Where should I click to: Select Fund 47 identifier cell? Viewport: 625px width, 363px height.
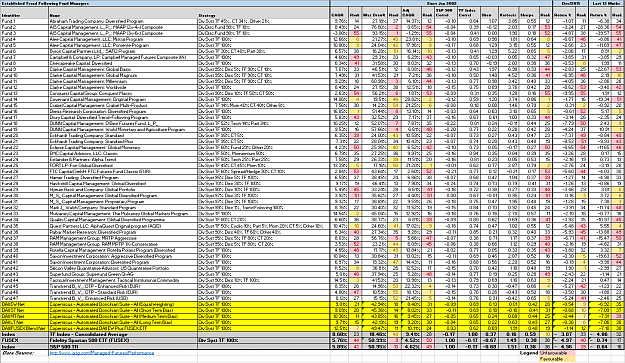pos(24,298)
